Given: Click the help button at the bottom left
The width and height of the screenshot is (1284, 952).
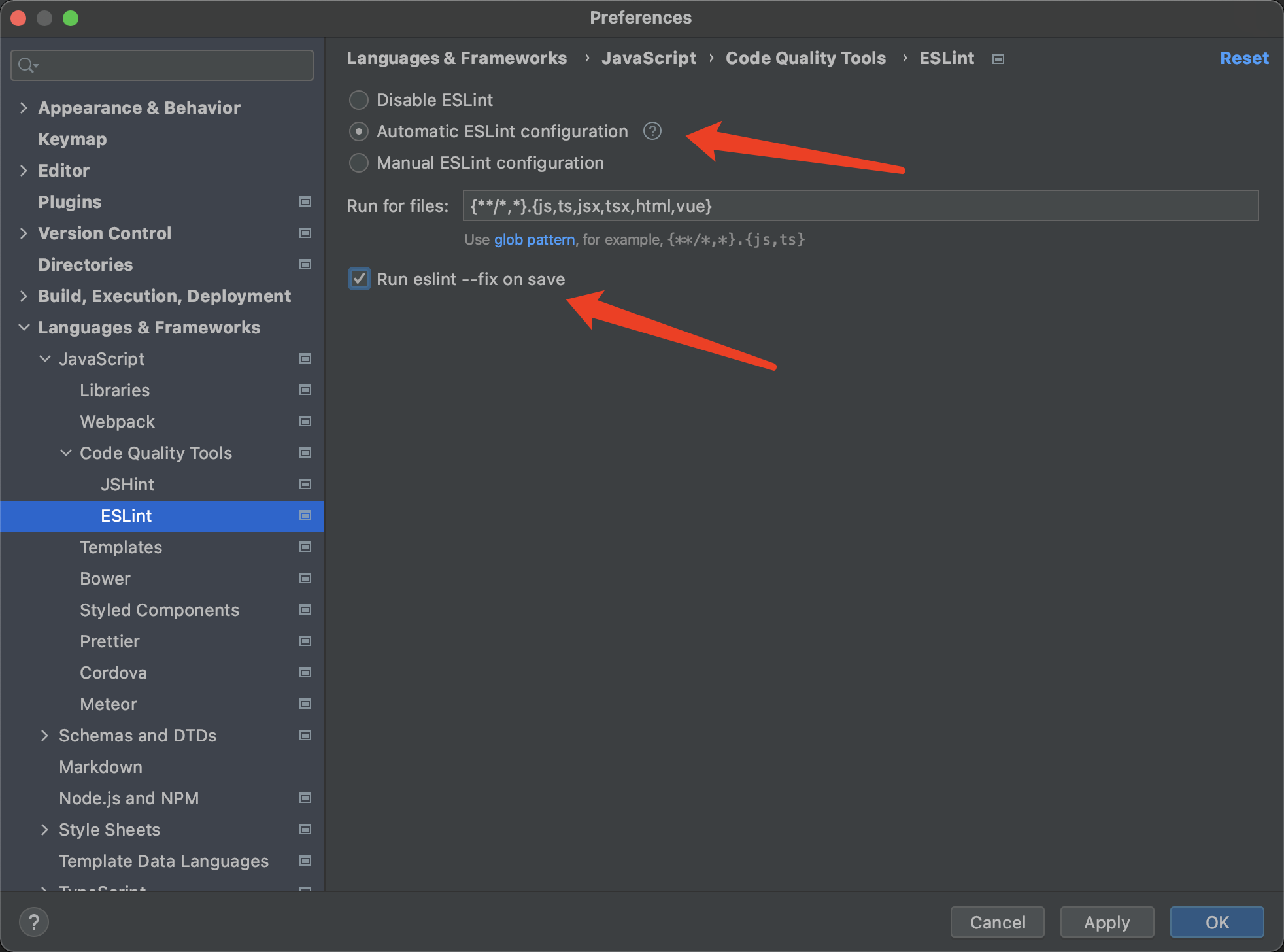Looking at the screenshot, I should click(x=34, y=922).
